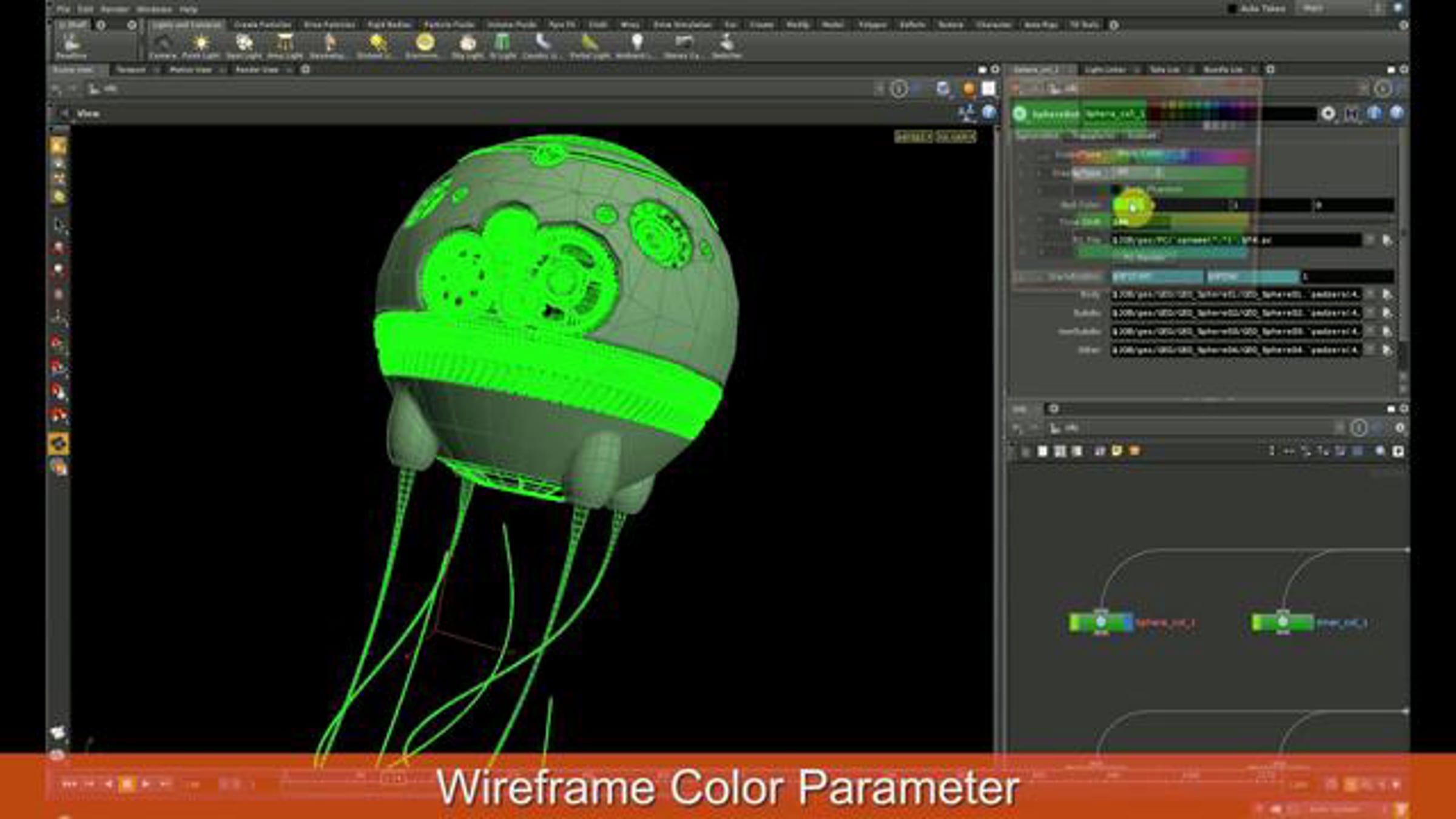Switch to the Create Particles shelf tab

coord(263,25)
